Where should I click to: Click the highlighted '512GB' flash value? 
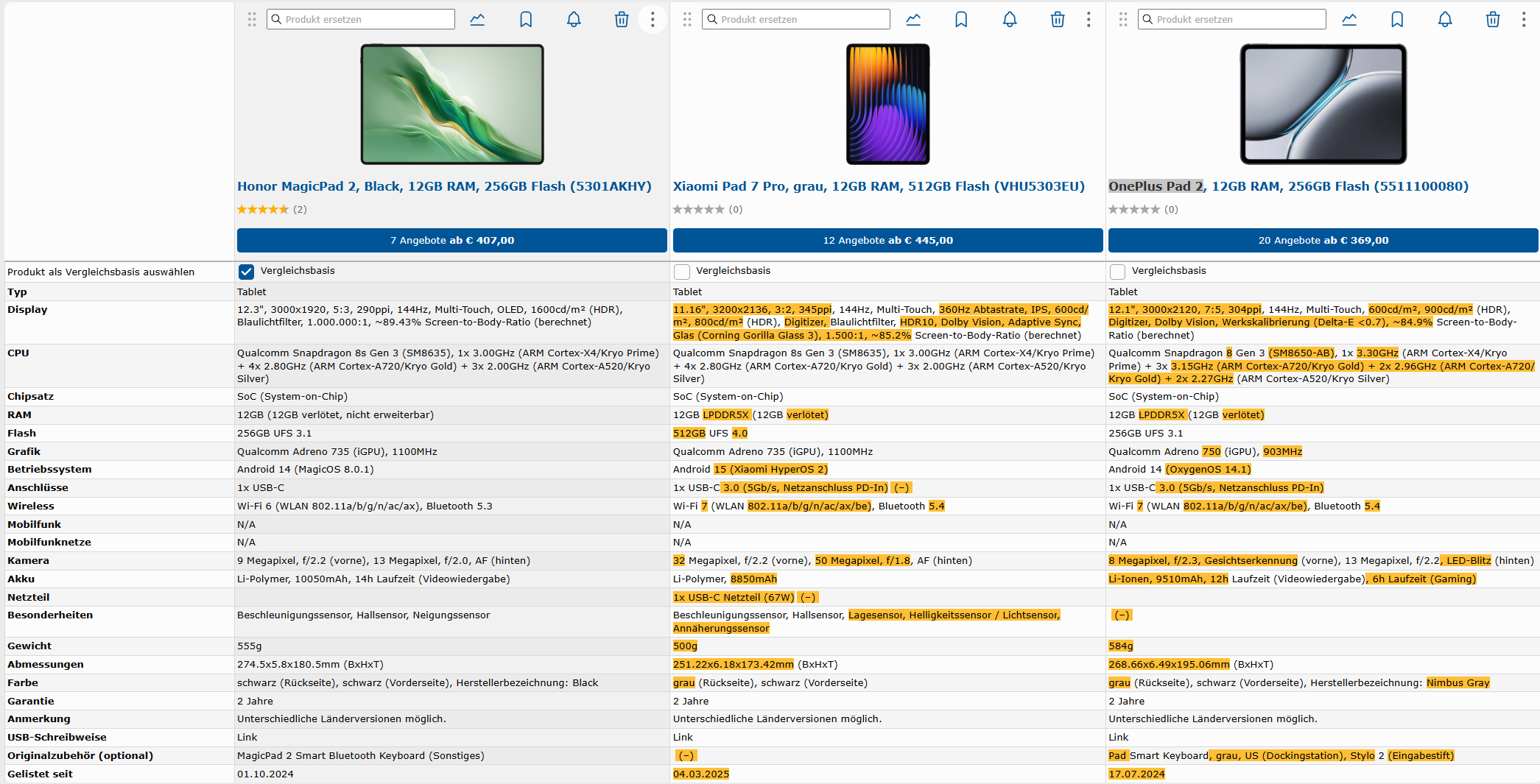coord(689,434)
